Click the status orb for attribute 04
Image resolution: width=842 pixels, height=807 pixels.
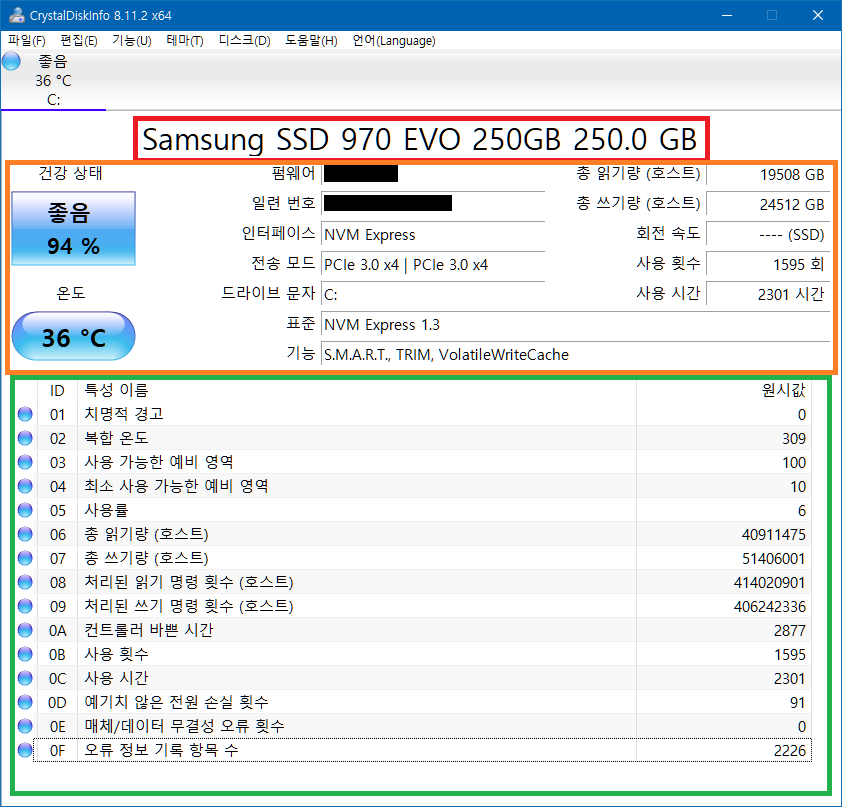(x=25, y=486)
